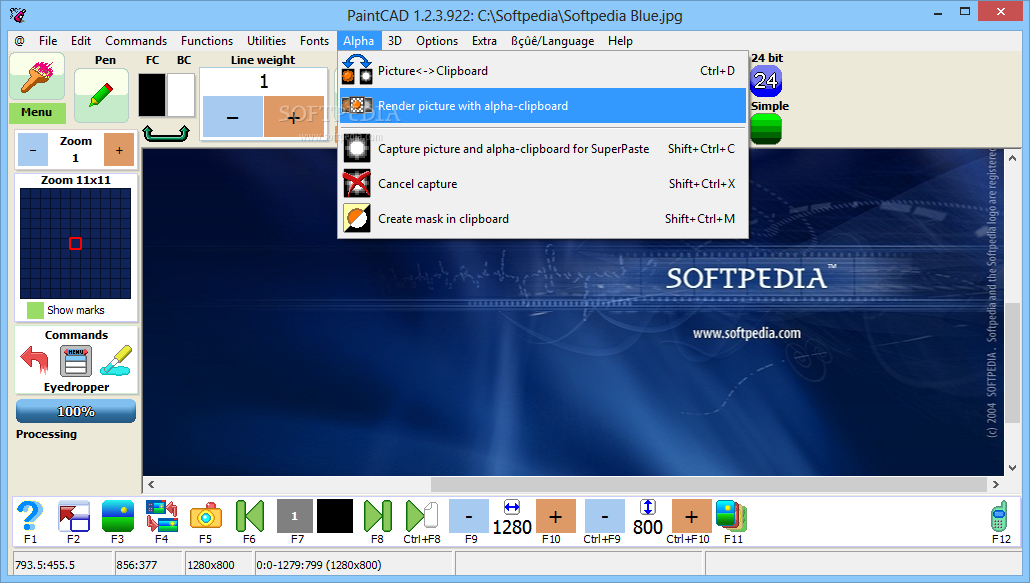Go to last page with F8 icon
Viewport: 1030px width, 583px height.
click(x=378, y=516)
